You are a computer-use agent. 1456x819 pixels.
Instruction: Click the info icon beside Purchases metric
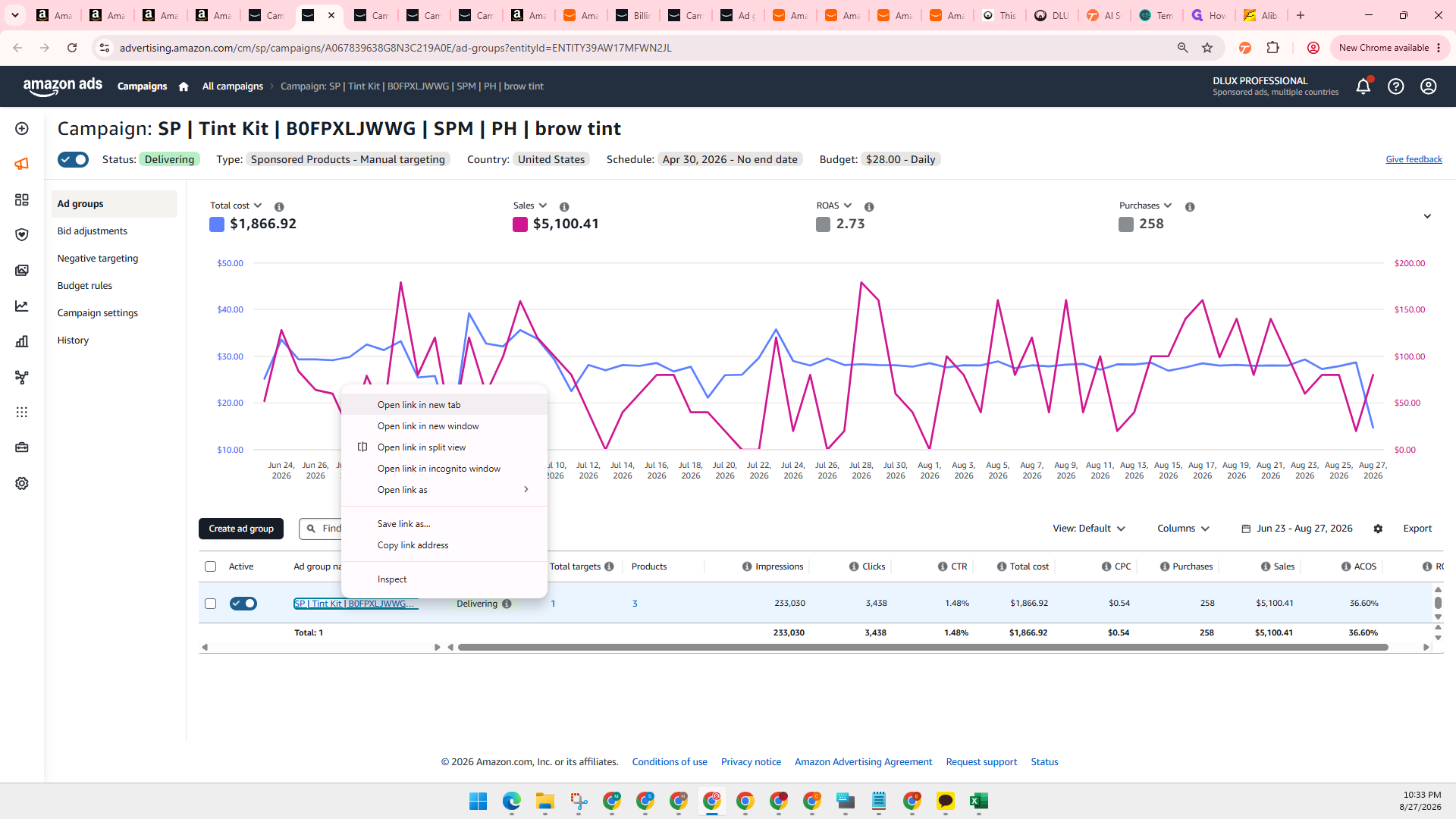(x=1190, y=206)
